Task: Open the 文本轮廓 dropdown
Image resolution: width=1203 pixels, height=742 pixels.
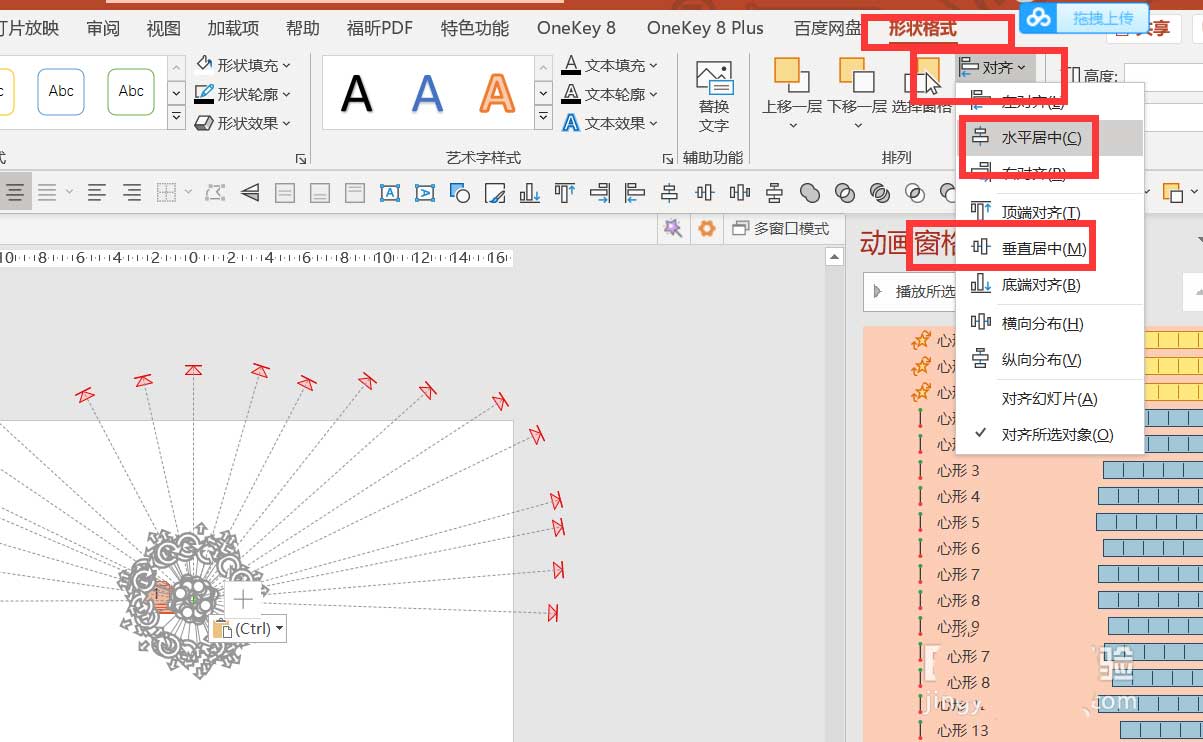Action: pyautogui.click(x=610, y=94)
